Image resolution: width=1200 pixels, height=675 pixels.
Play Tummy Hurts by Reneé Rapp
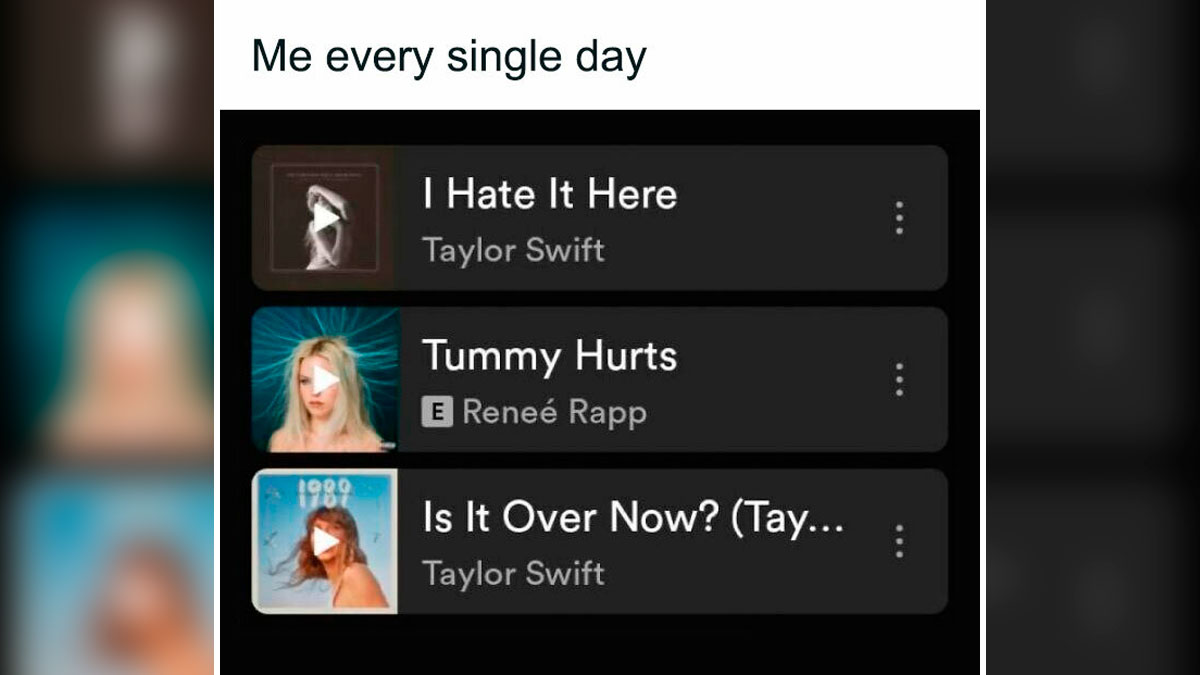326,379
